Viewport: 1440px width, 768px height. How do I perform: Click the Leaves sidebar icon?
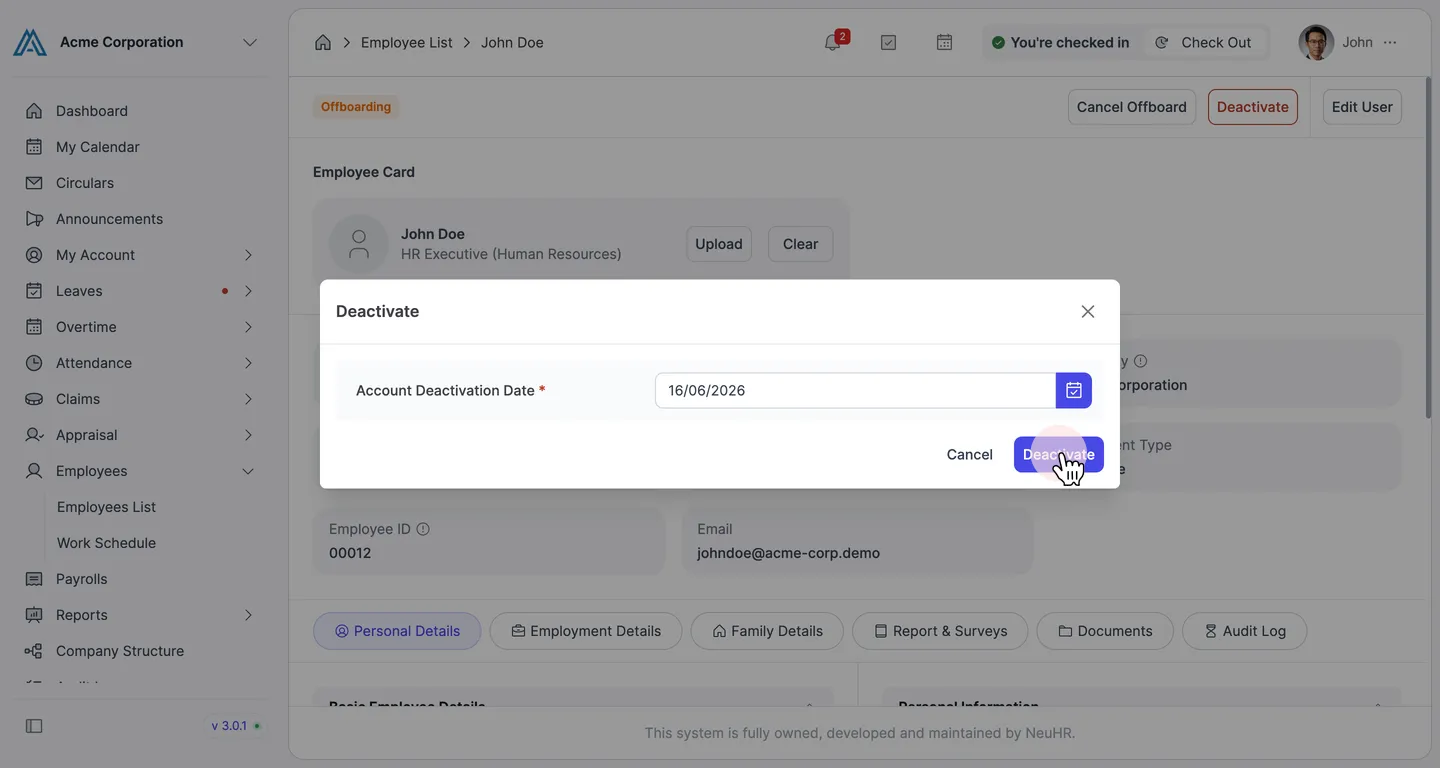[x=34, y=291]
